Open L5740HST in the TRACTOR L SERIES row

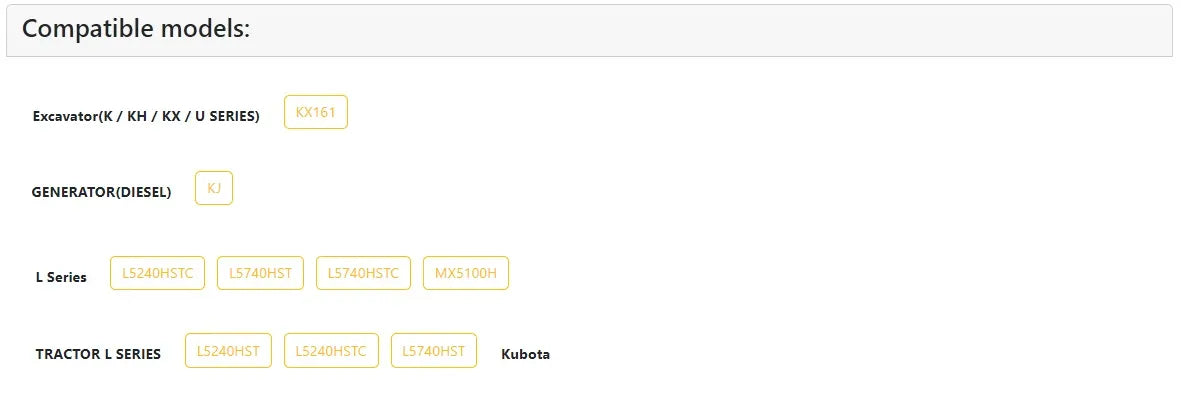[434, 351]
